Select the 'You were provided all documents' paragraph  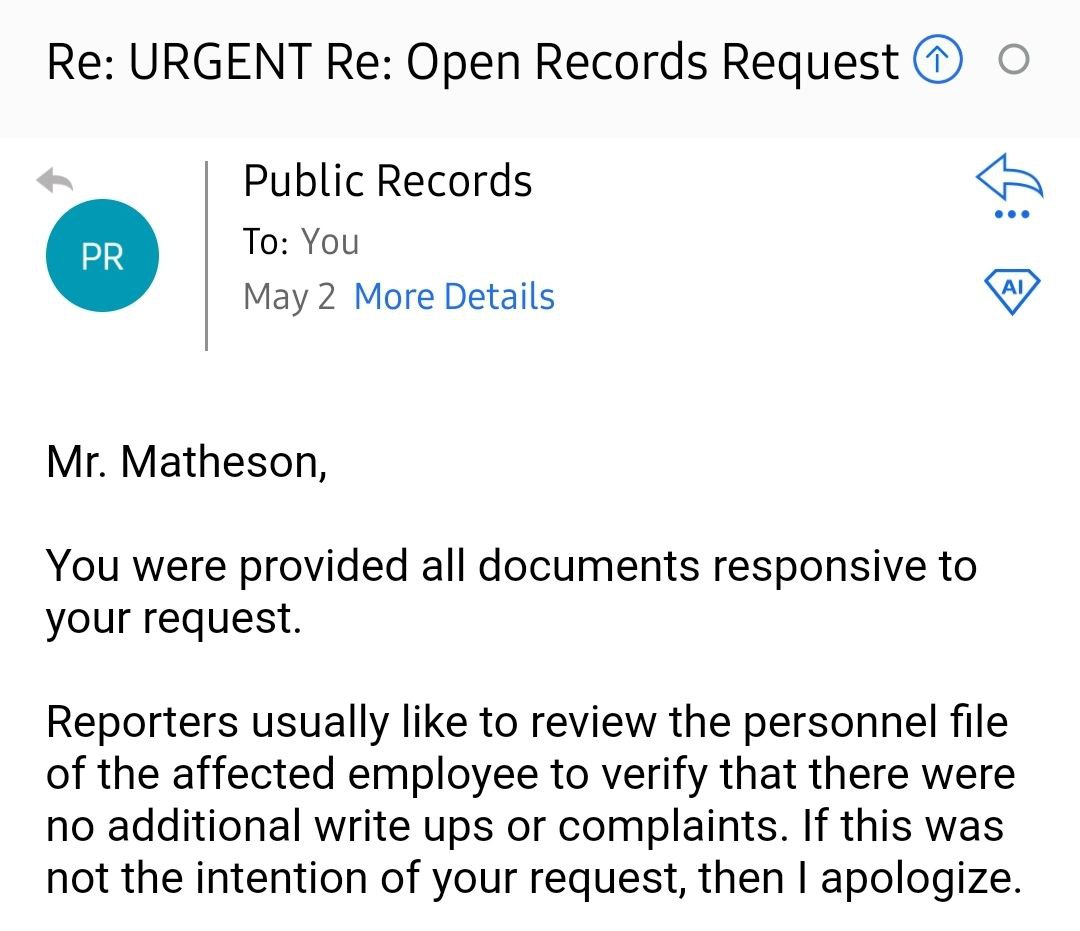point(511,592)
